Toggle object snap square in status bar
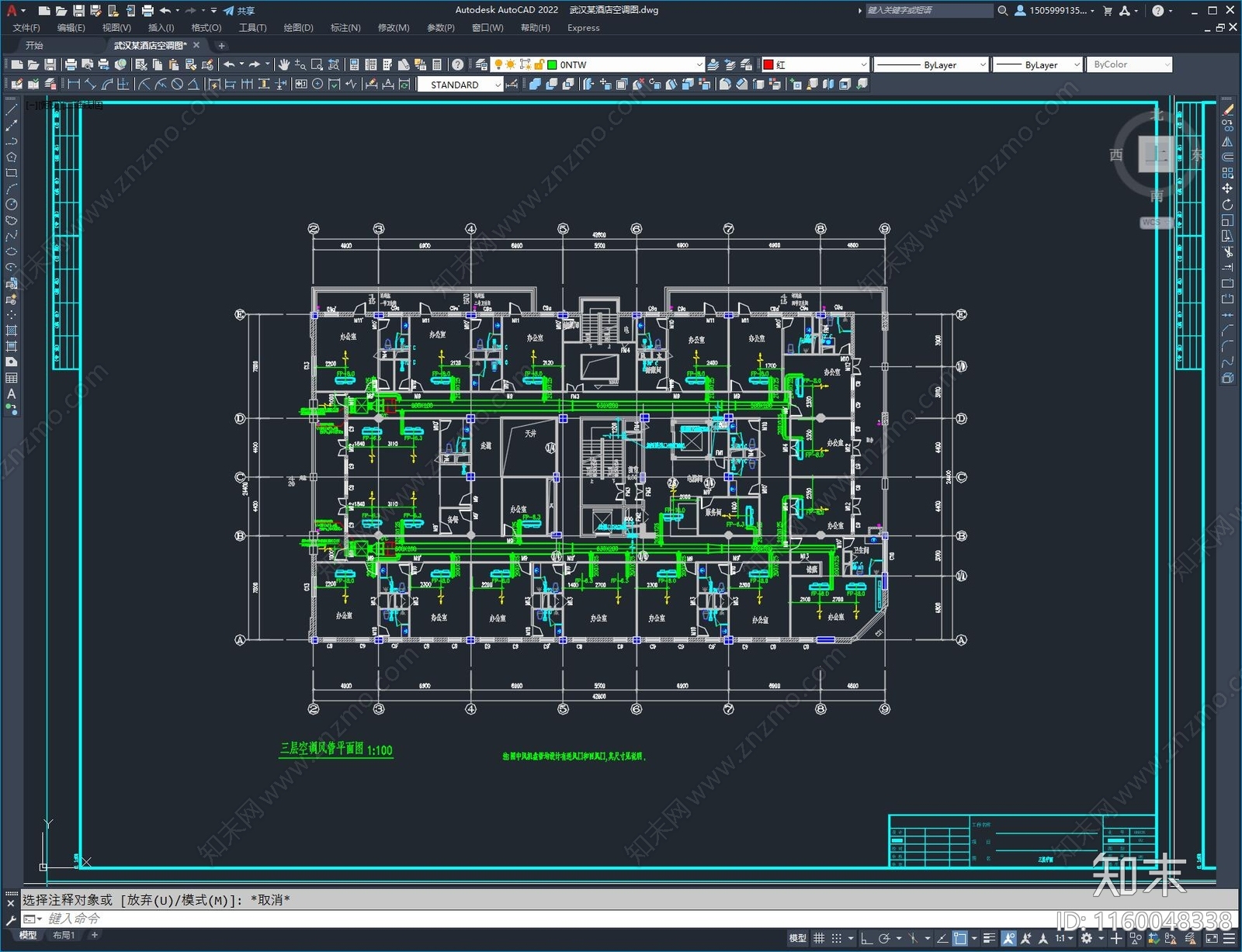 pos(959,938)
